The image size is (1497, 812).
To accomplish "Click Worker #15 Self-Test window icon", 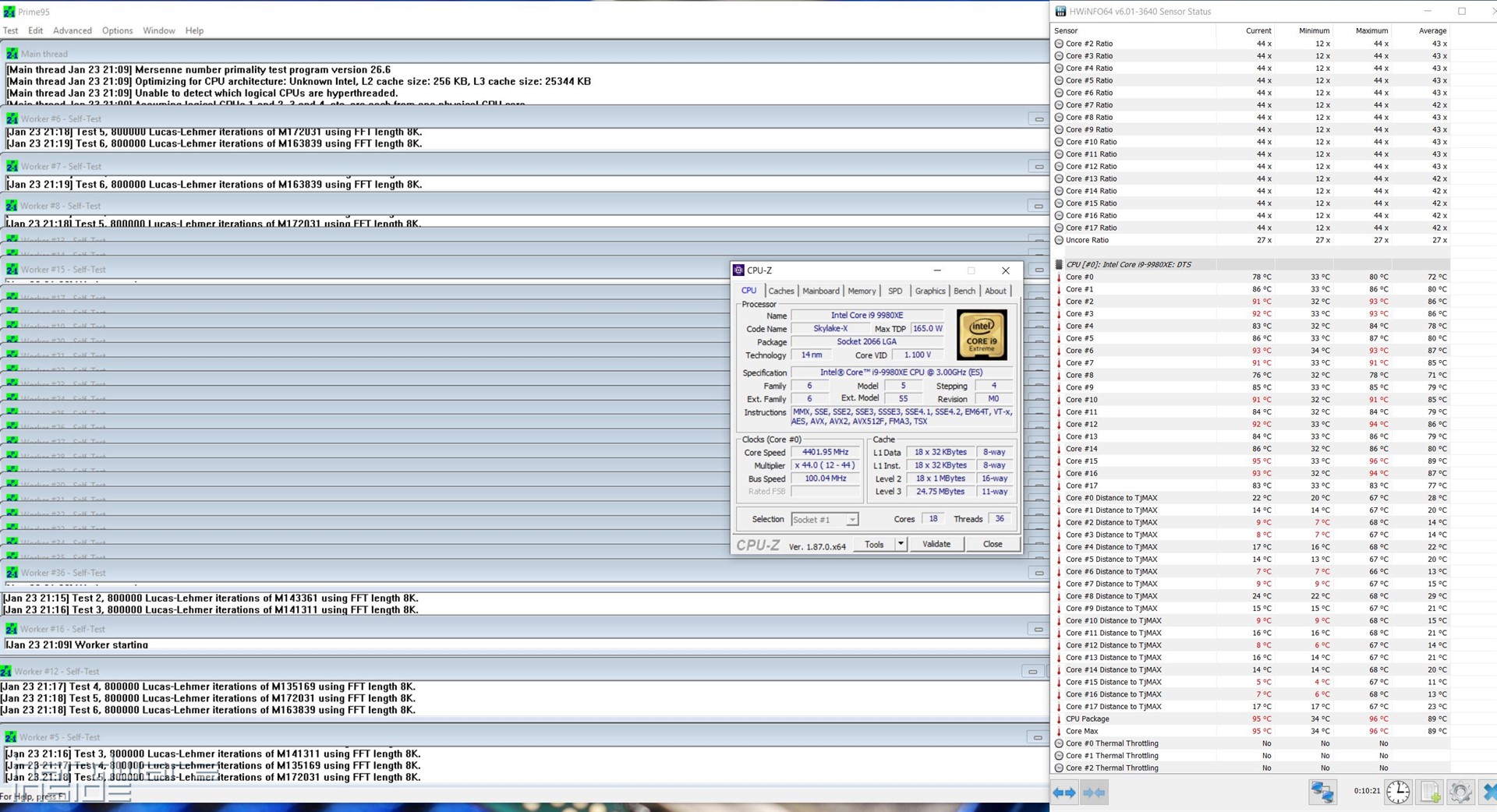I will click(12, 270).
